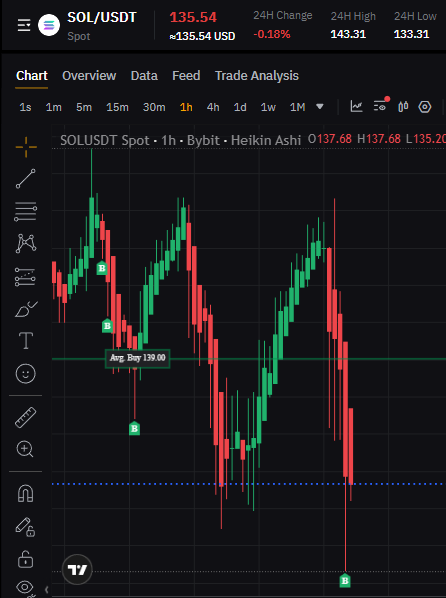Select the 1w timeframe
446x598 pixels.
pyautogui.click(x=268, y=107)
